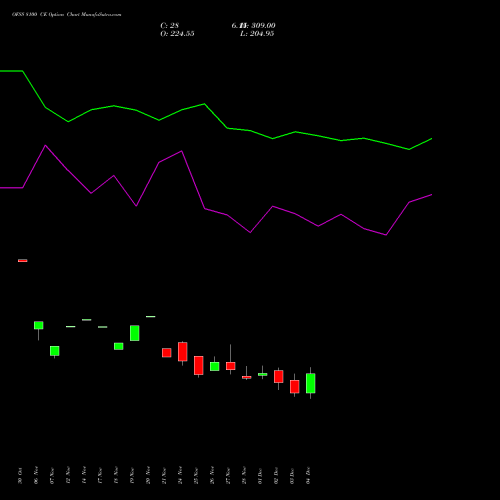The height and width of the screenshot is (500, 500).
Task: Select the small red candle for 30 Oct
Action: pyautogui.click(x=23, y=260)
